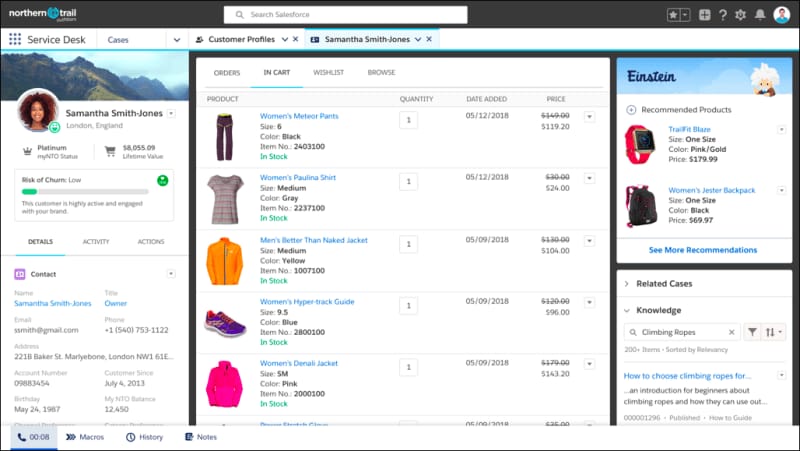
Task: Open the dropdown beside Samantha's profile name
Action: click(x=171, y=113)
